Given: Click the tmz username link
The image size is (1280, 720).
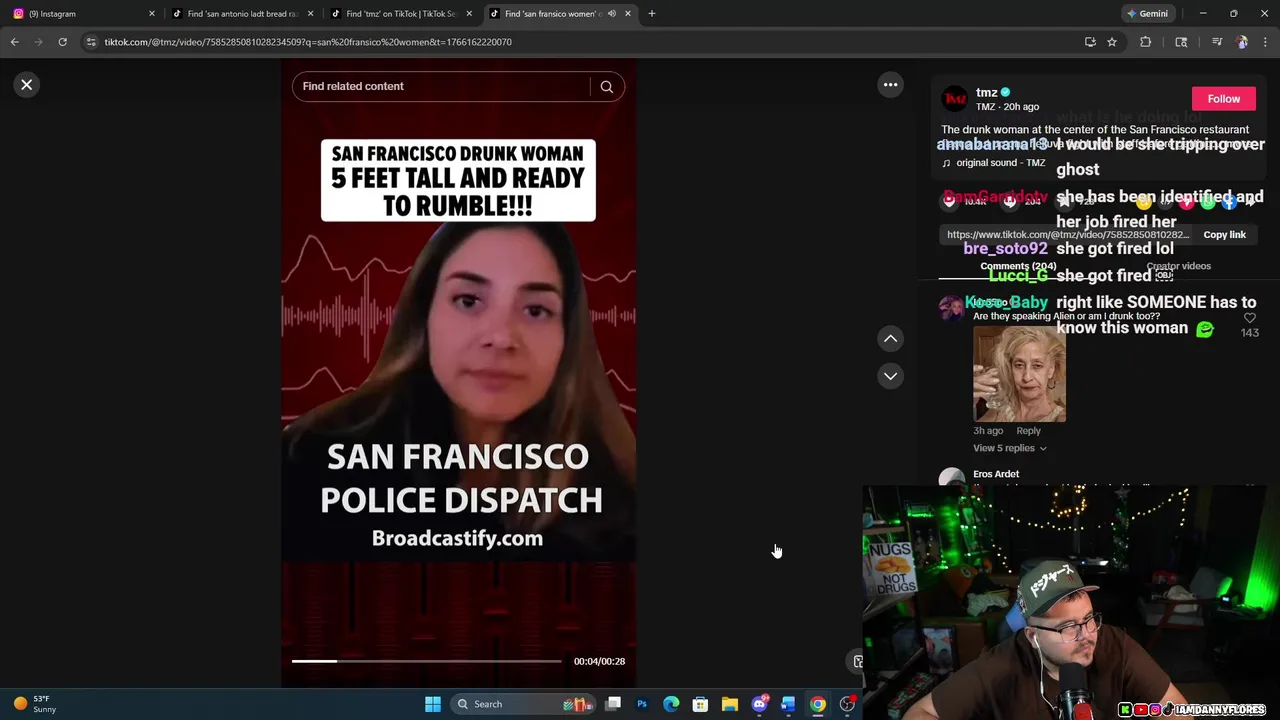Looking at the screenshot, I should coord(987,92).
